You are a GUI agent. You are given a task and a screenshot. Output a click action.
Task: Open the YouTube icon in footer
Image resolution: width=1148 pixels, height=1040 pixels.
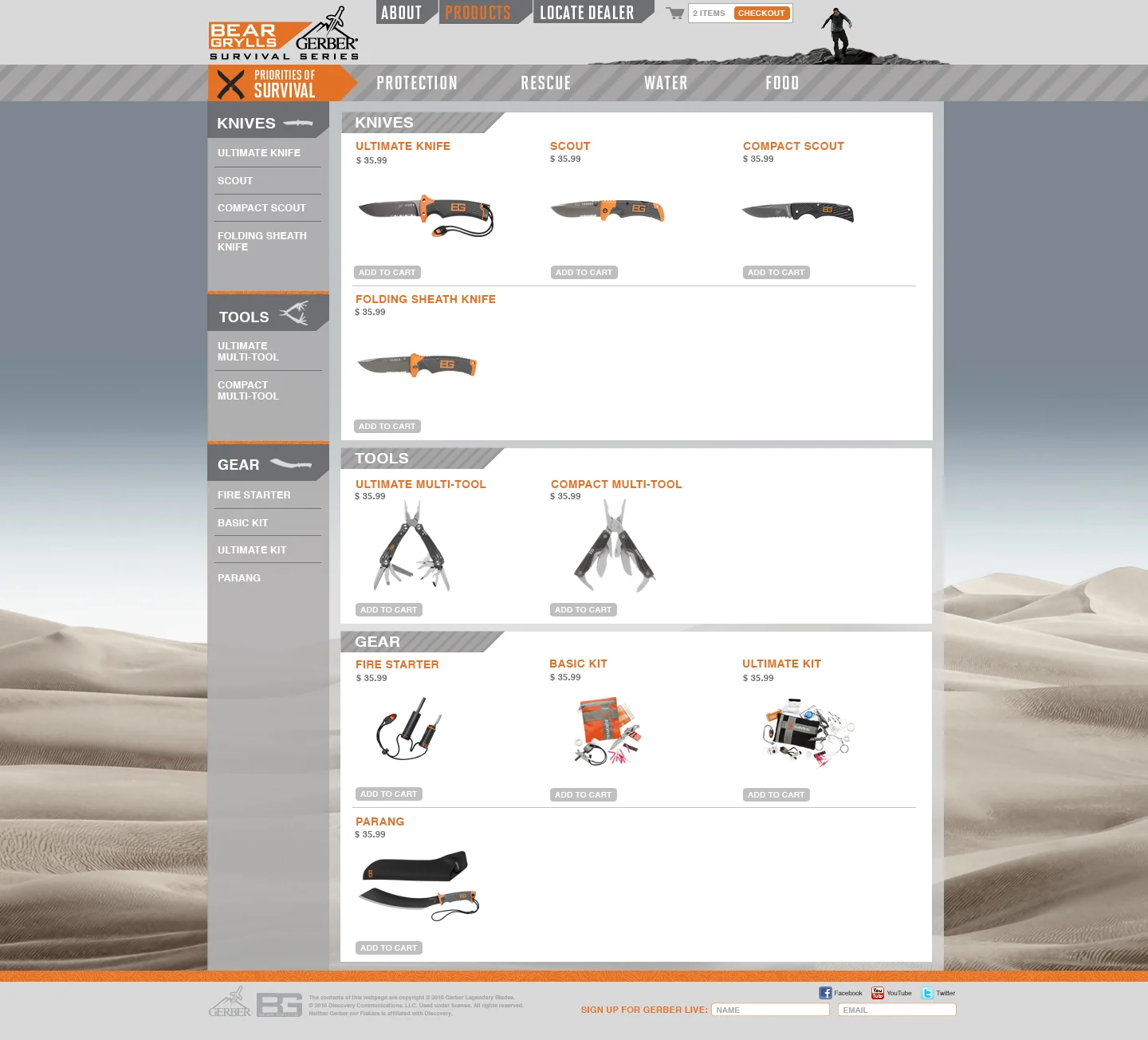point(878,993)
